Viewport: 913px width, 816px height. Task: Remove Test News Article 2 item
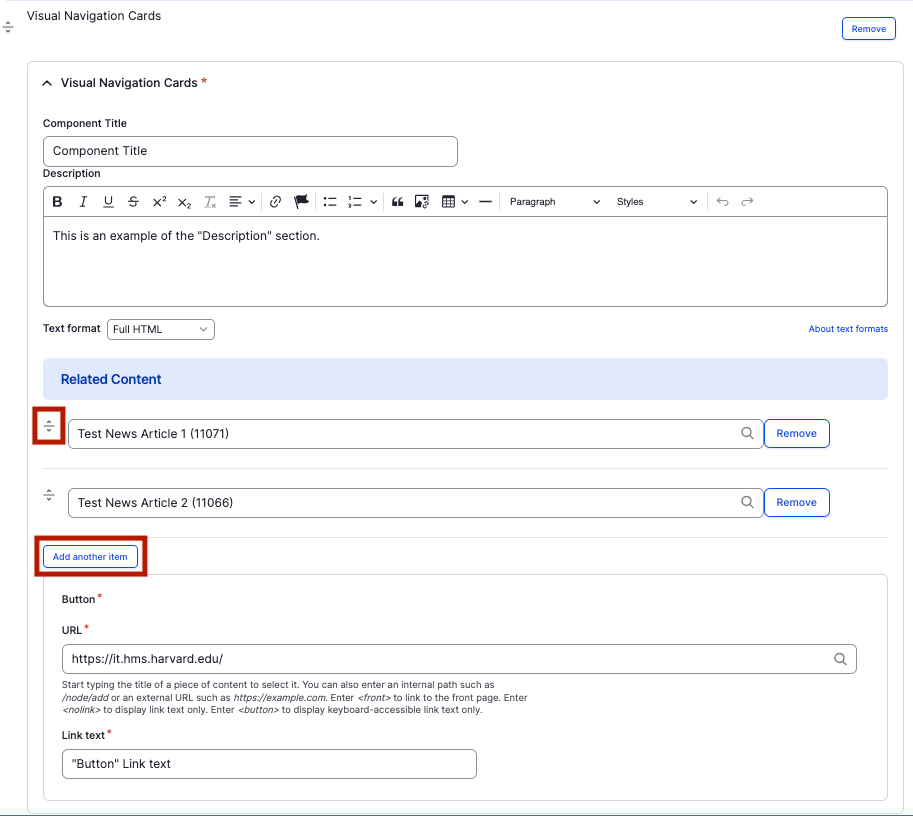pos(796,503)
